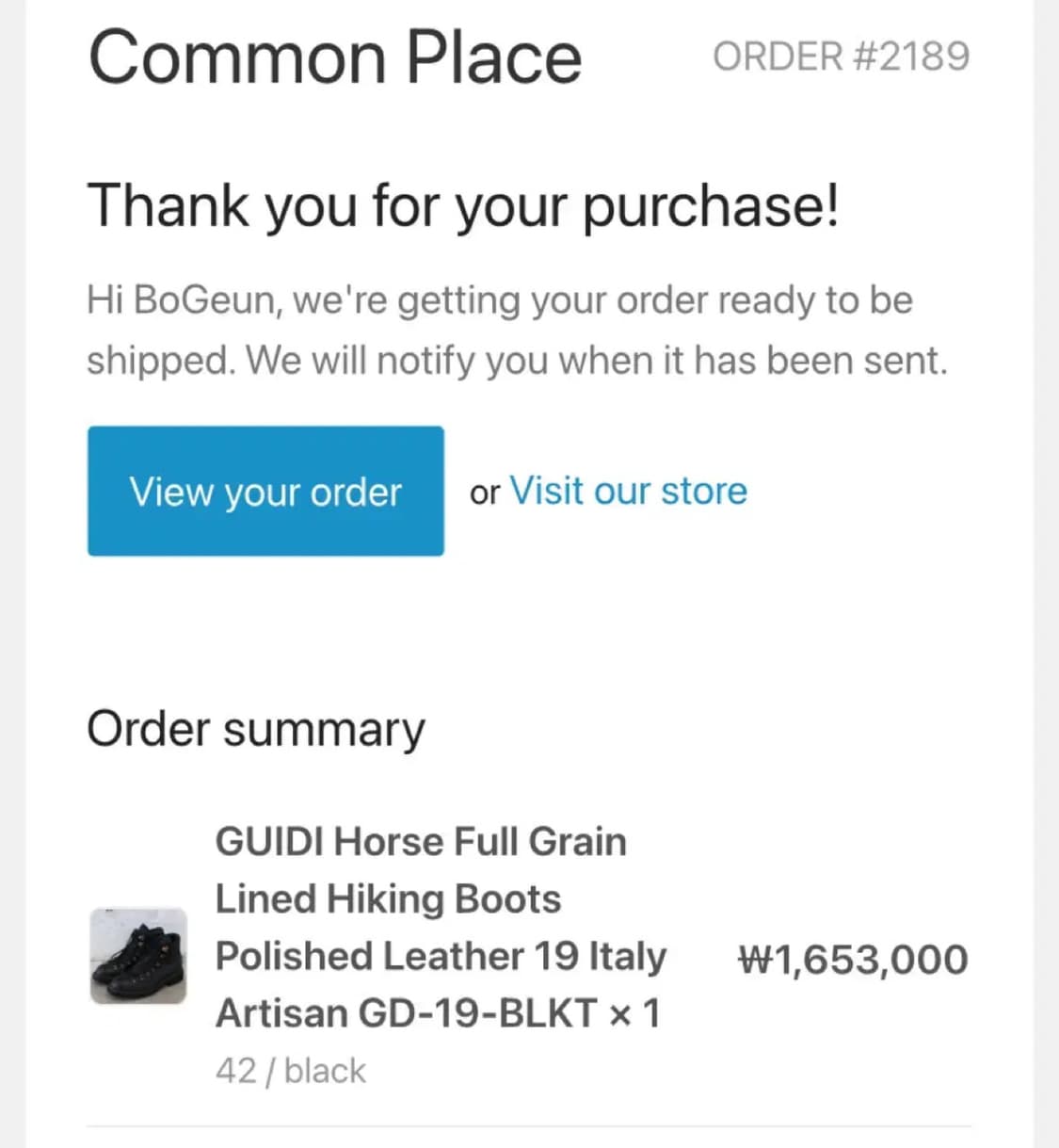Click the divider line below the item
This screenshot has height=1148, width=1059.
(x=529, y=1125)
